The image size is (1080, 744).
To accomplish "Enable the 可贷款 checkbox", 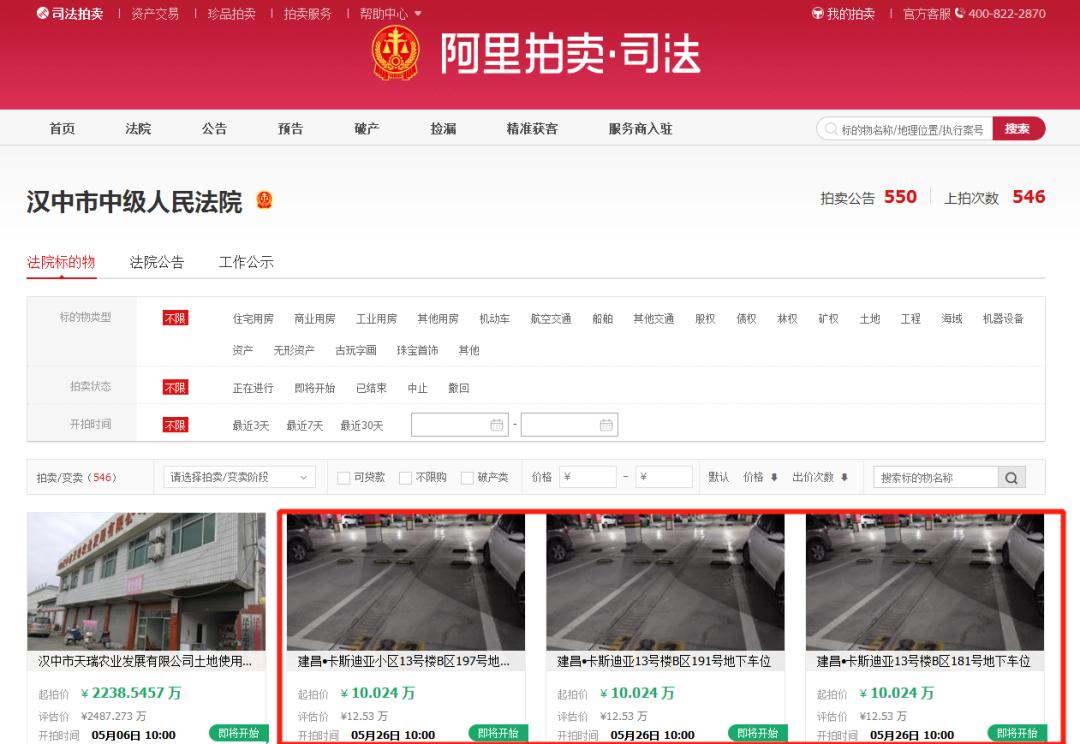I will [x=343, y=478].
